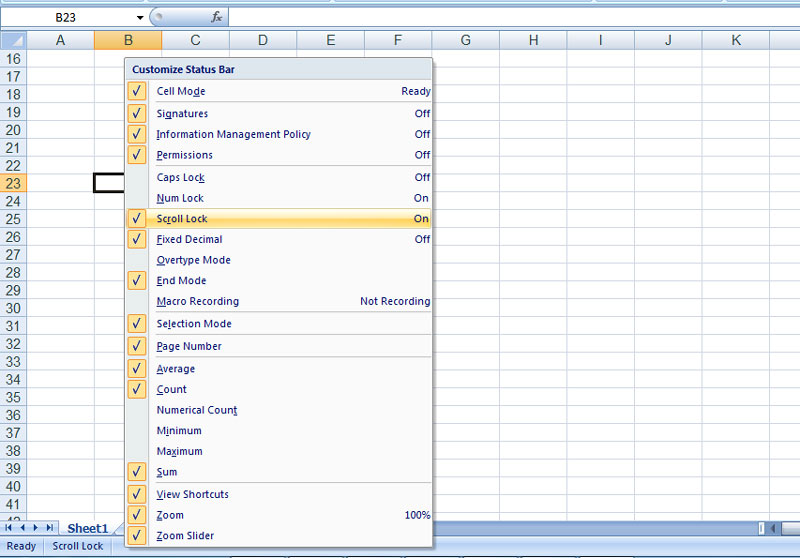The image size is (800, 558).
Task: Select column B header
Action: 128,40
